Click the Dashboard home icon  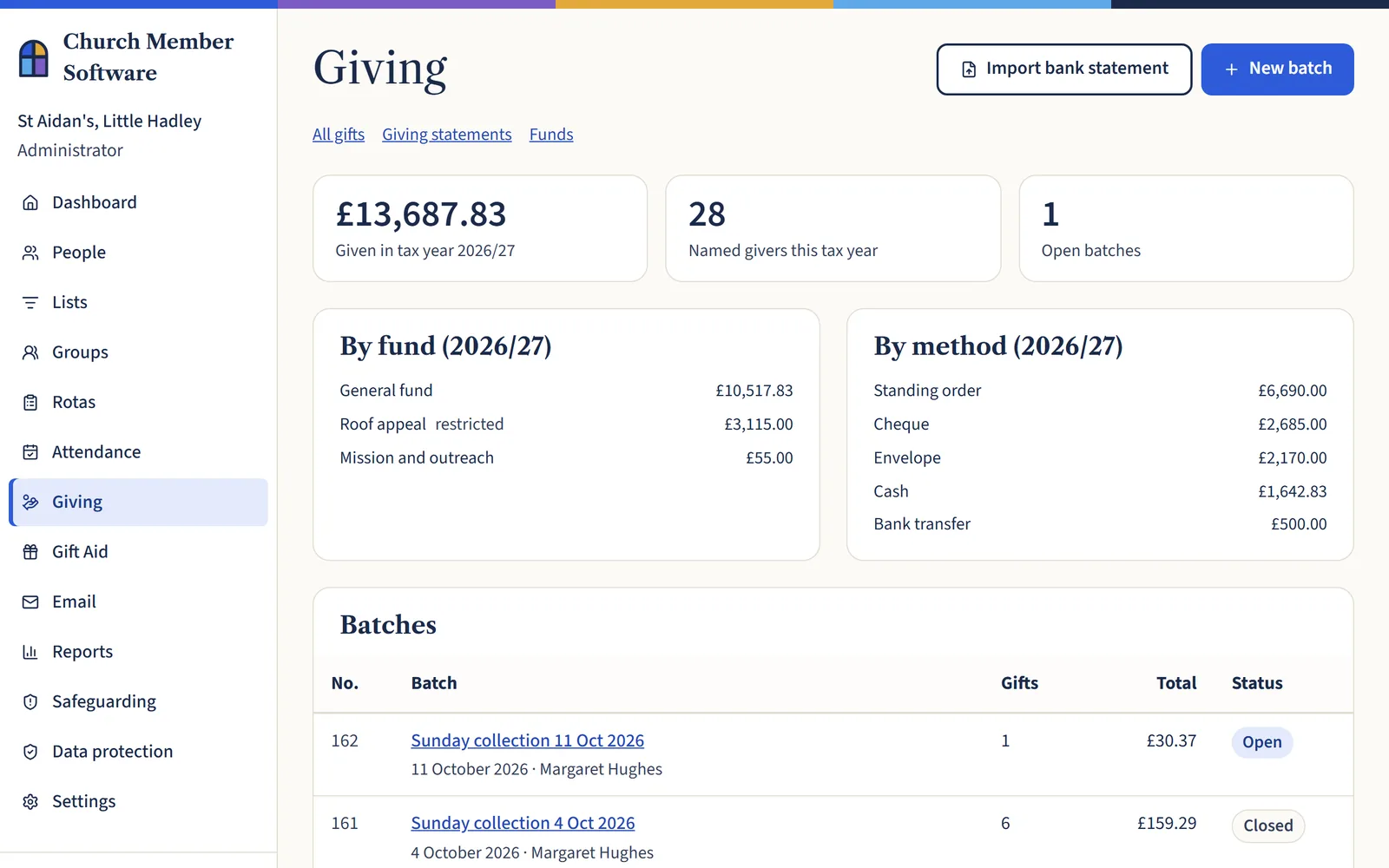30,202
